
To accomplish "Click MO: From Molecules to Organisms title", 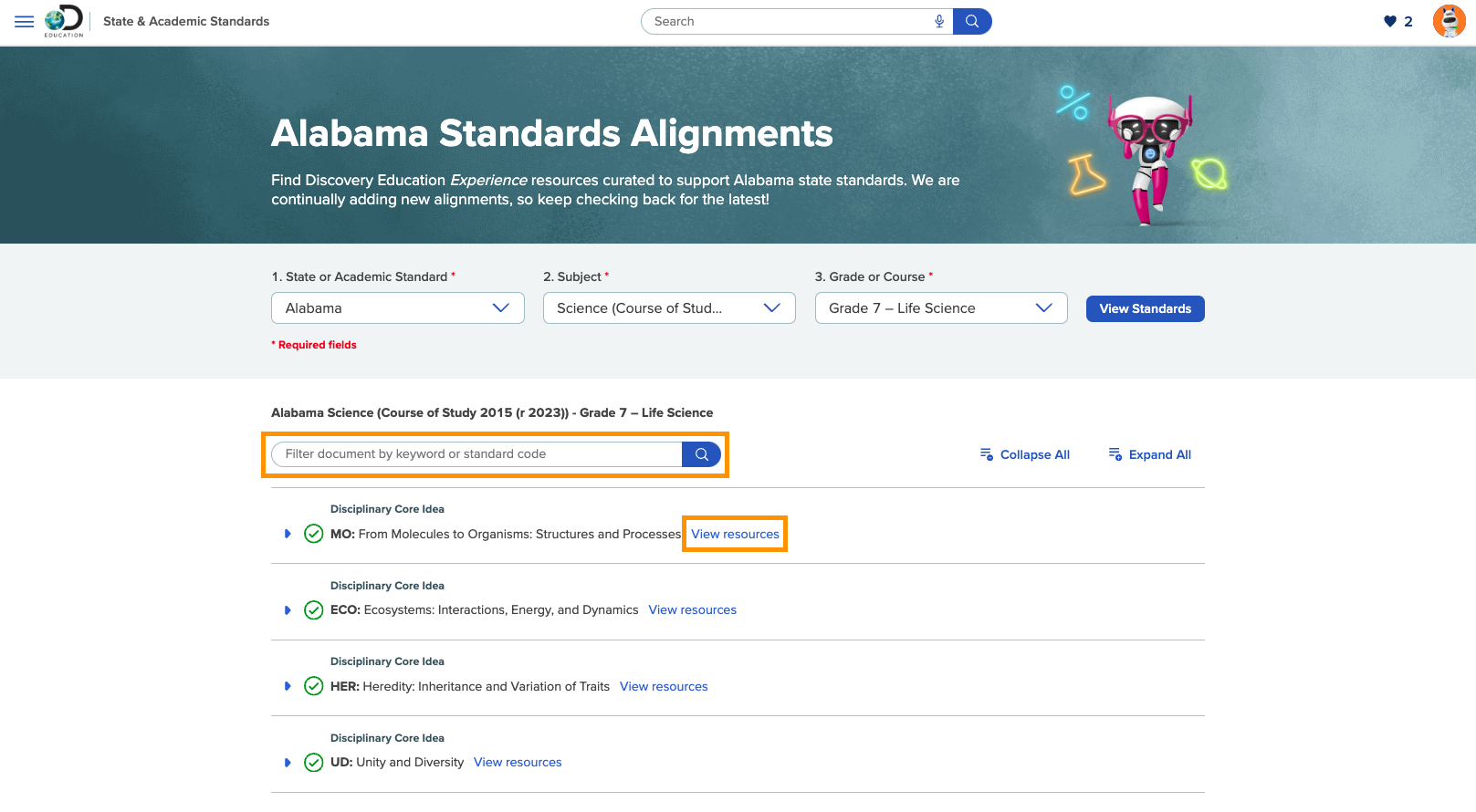I will click(506, 534).
